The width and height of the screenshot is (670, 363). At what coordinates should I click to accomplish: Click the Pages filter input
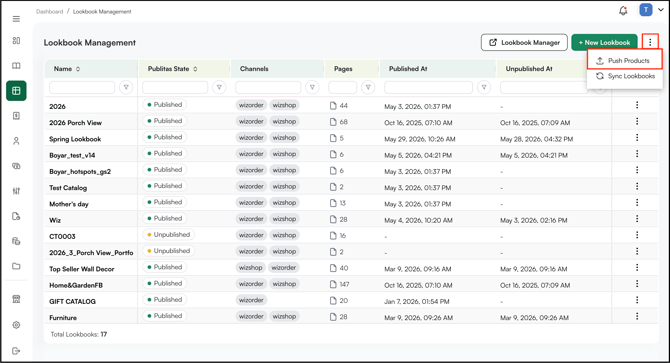pos(343,88)
